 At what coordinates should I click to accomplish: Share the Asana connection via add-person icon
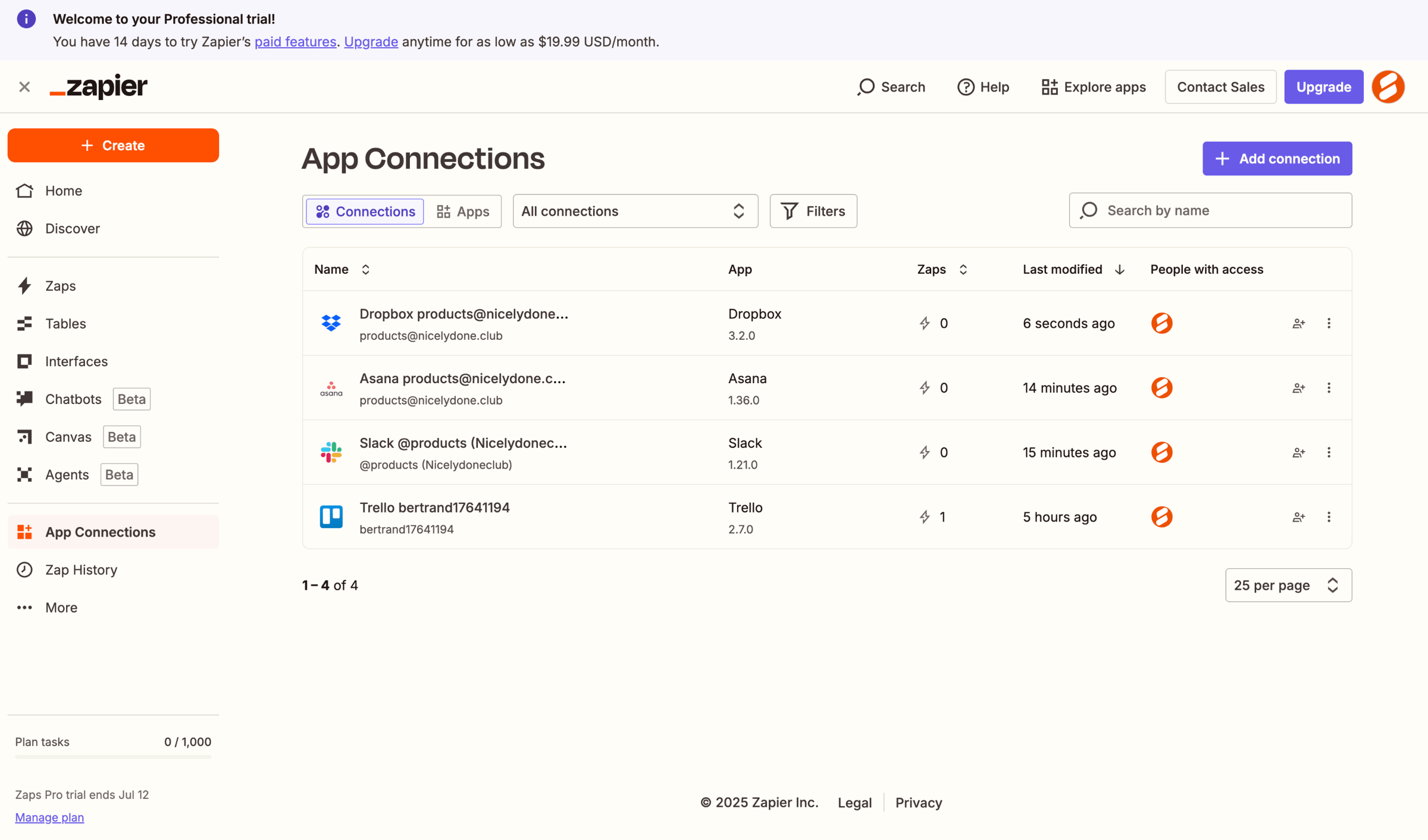tap(1299, 388)
